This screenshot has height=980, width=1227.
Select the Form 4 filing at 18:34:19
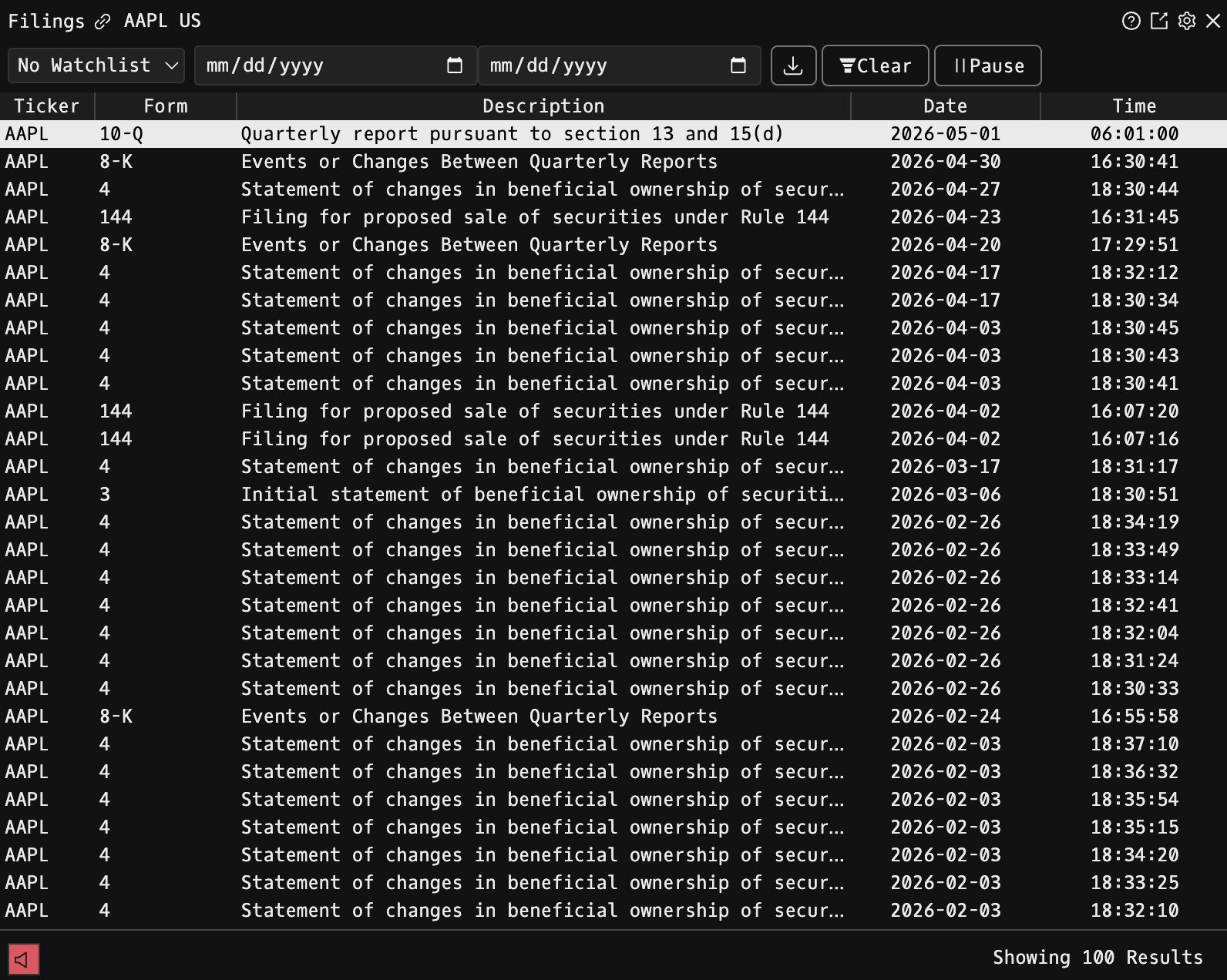click(613, 522)
